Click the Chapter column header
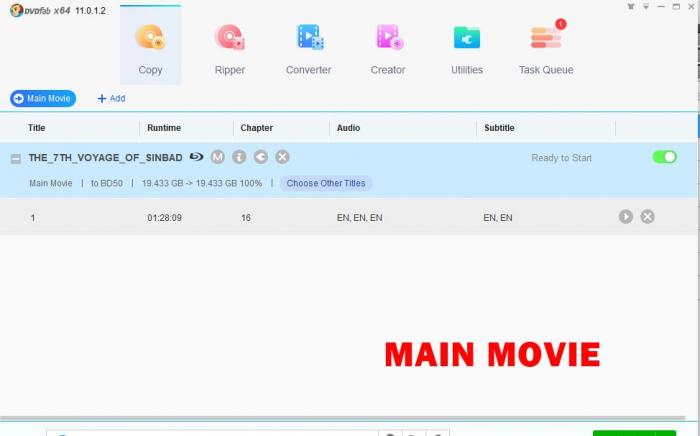This screenshot has height=436, width=700. 256,128
